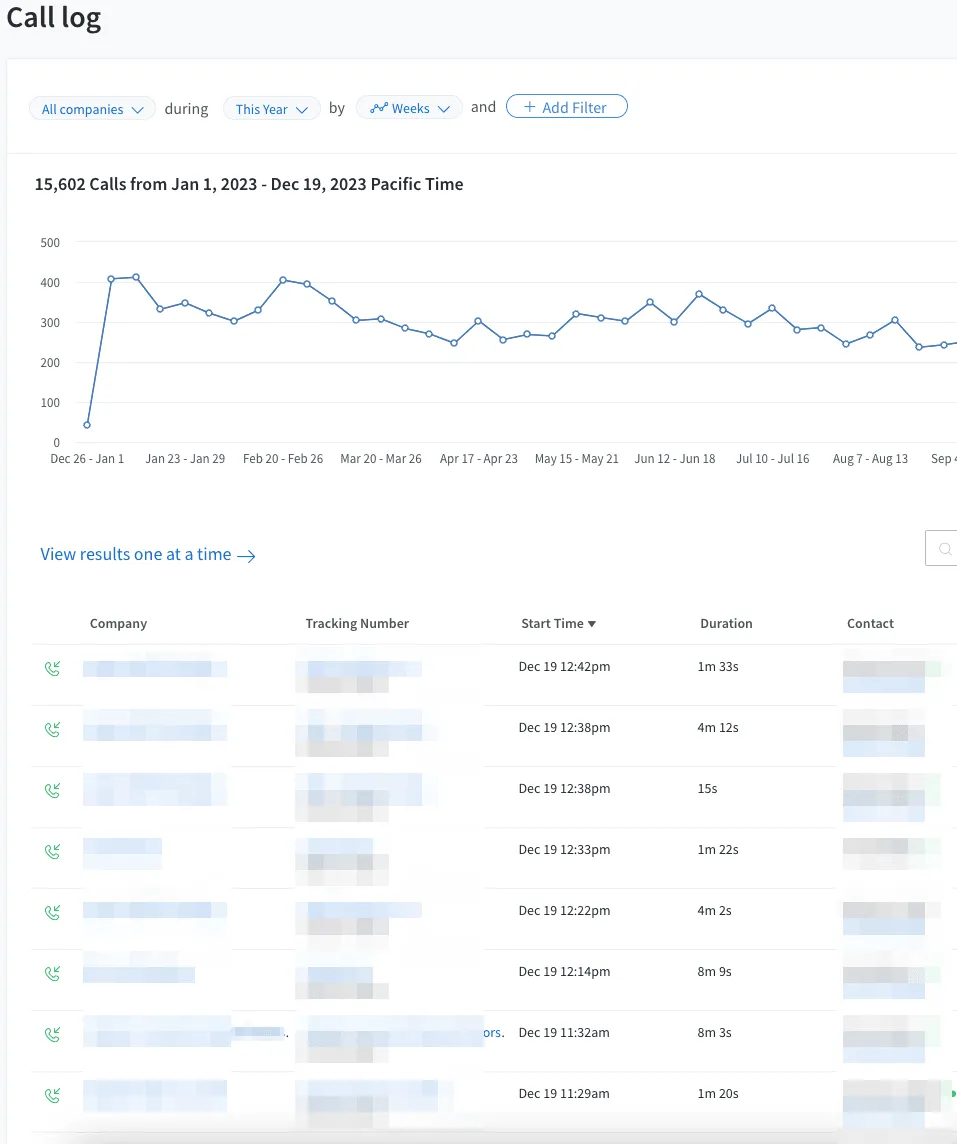The width and height of the screenshot is (957, 1144).
Task: Click inbound call icon for Dec 19 11:29am row
Action: pyautogui.click(x=53, y=1095)
